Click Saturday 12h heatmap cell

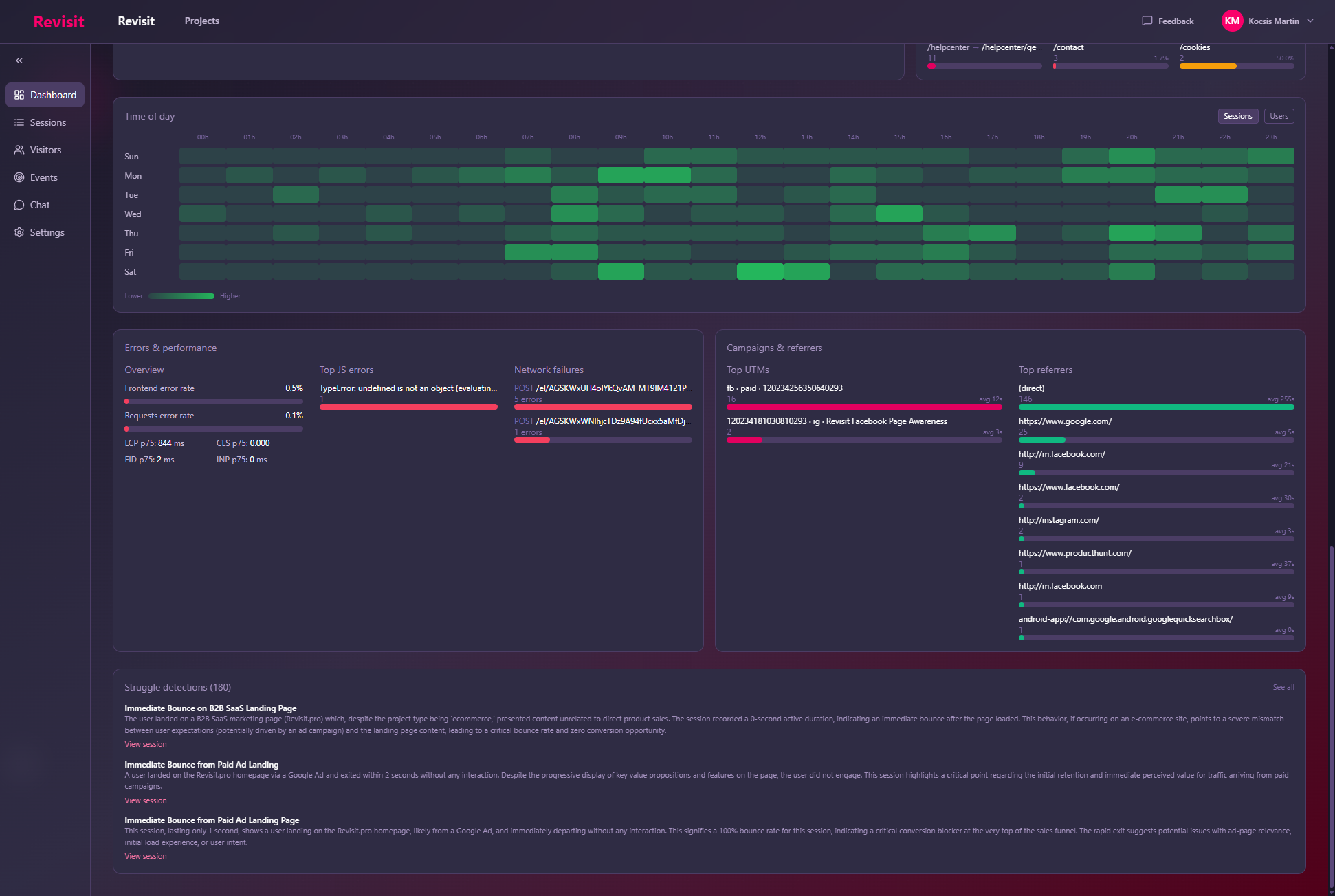760,271
